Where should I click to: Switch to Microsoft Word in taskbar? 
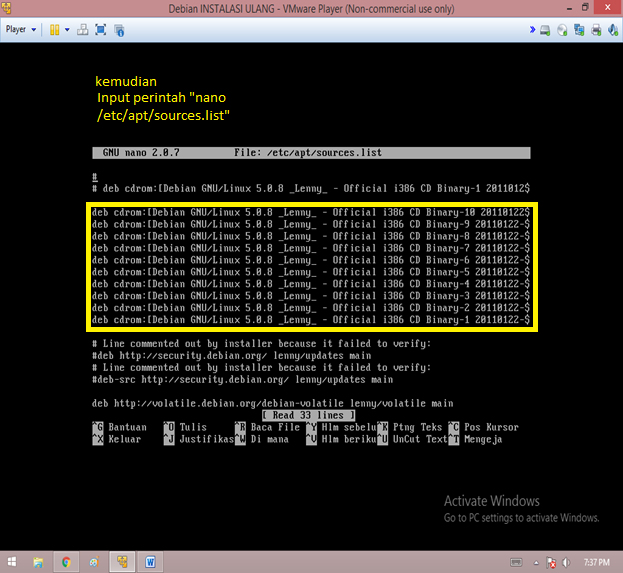(150, 562)
